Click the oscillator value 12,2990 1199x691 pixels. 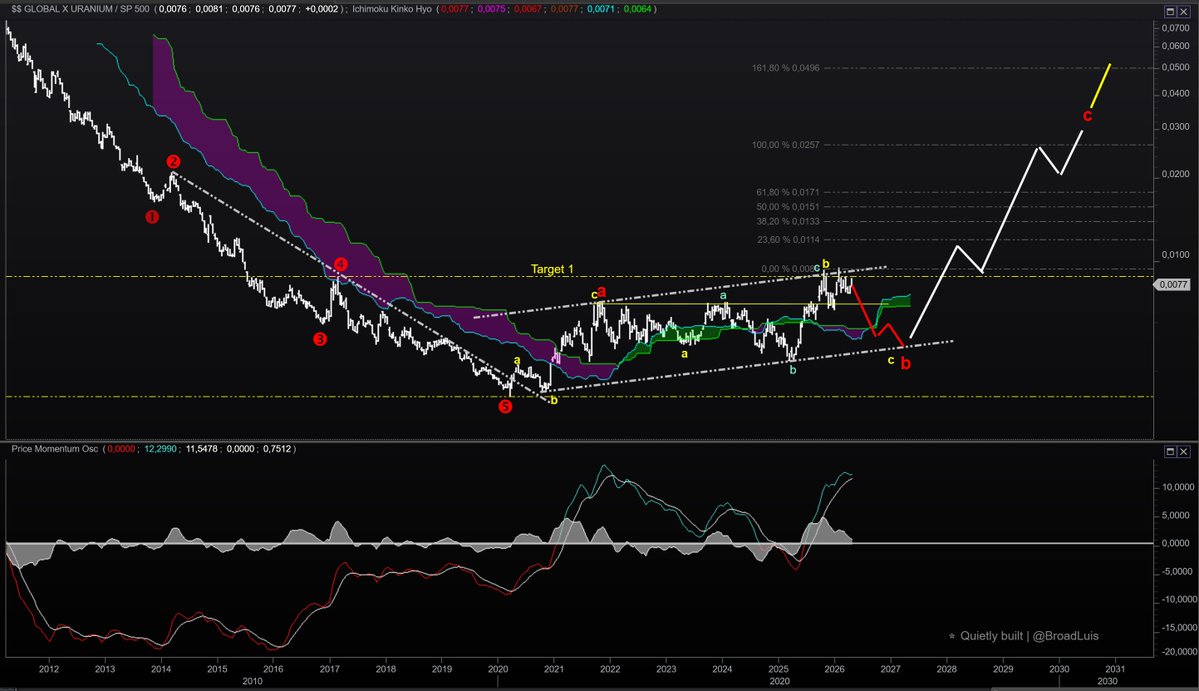coord(161,449)
